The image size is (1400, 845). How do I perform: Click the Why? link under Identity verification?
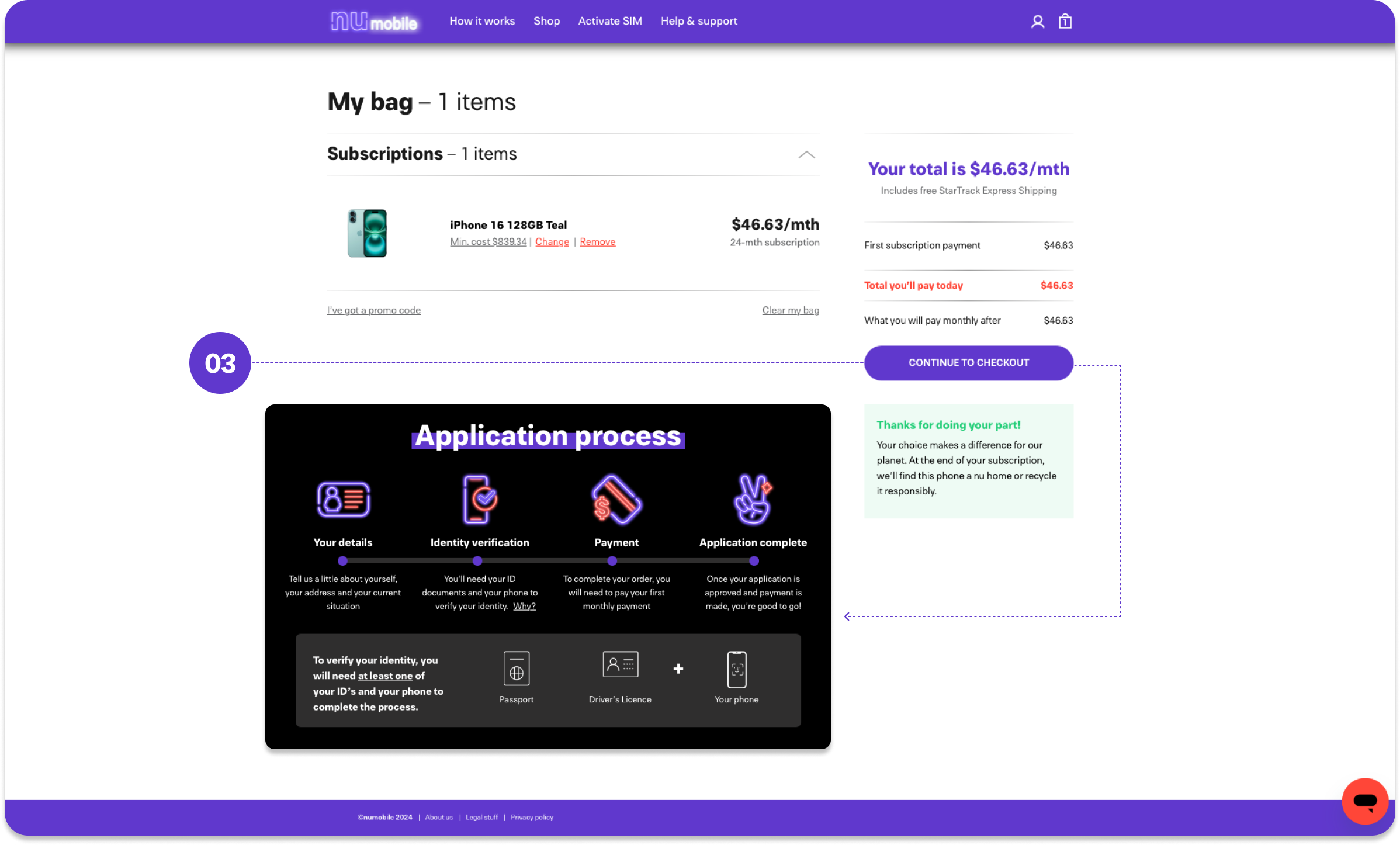pos(524,606)
